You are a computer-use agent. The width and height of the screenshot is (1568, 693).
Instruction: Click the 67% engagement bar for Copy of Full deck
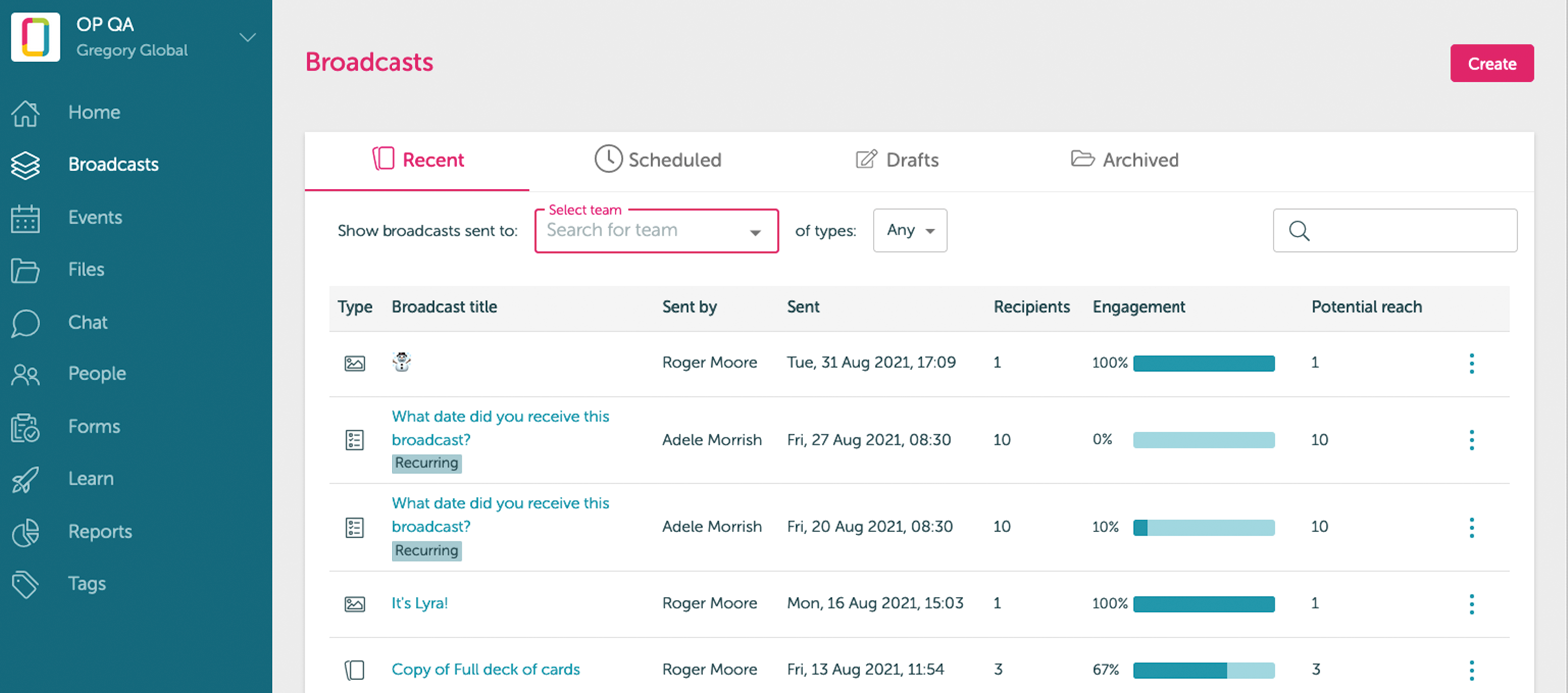pos(1203,670)
